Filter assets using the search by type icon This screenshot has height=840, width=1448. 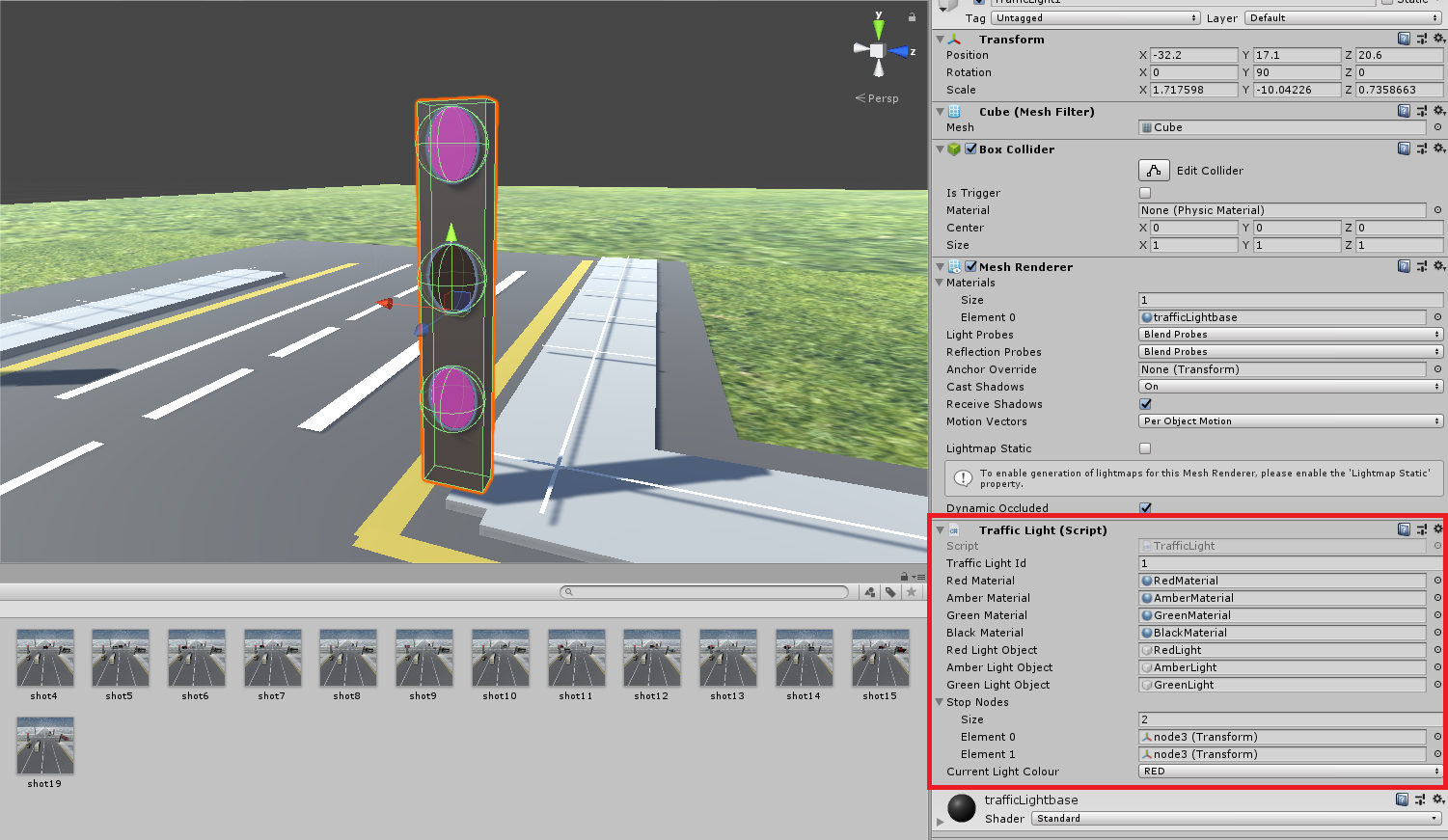pos(870,592)
